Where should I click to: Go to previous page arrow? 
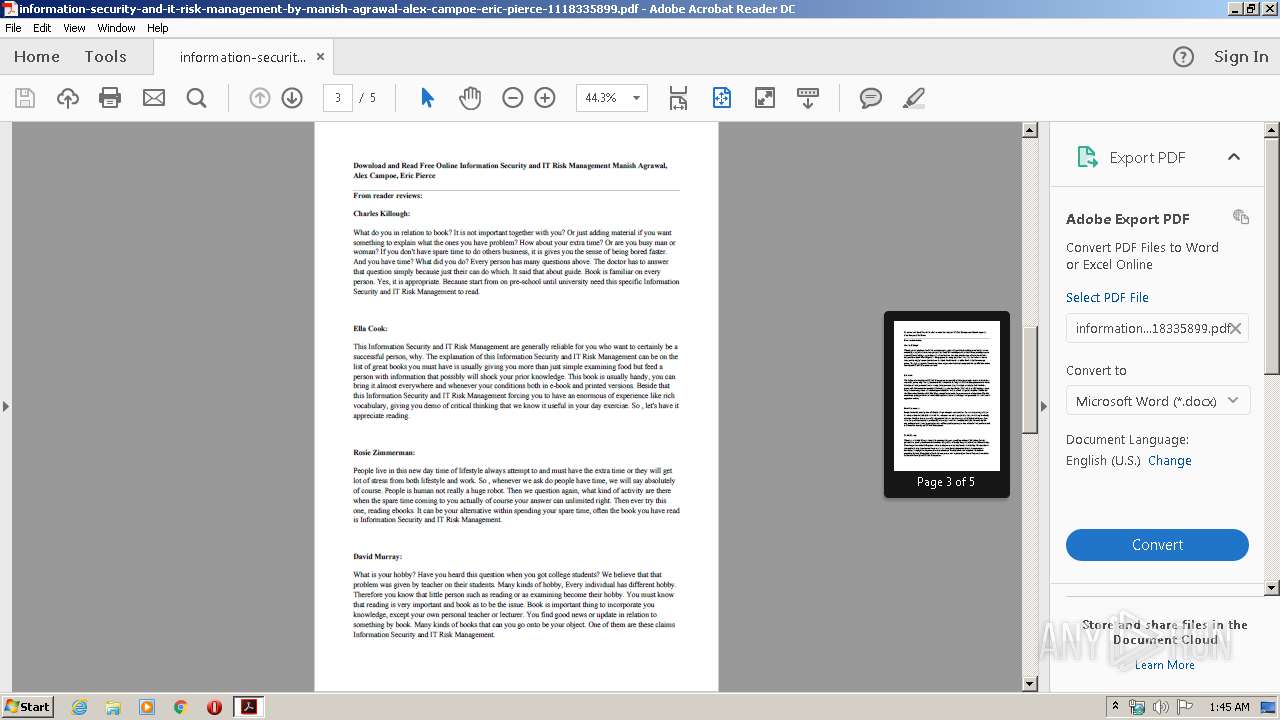pyautogui.click(x=260, y=98)
